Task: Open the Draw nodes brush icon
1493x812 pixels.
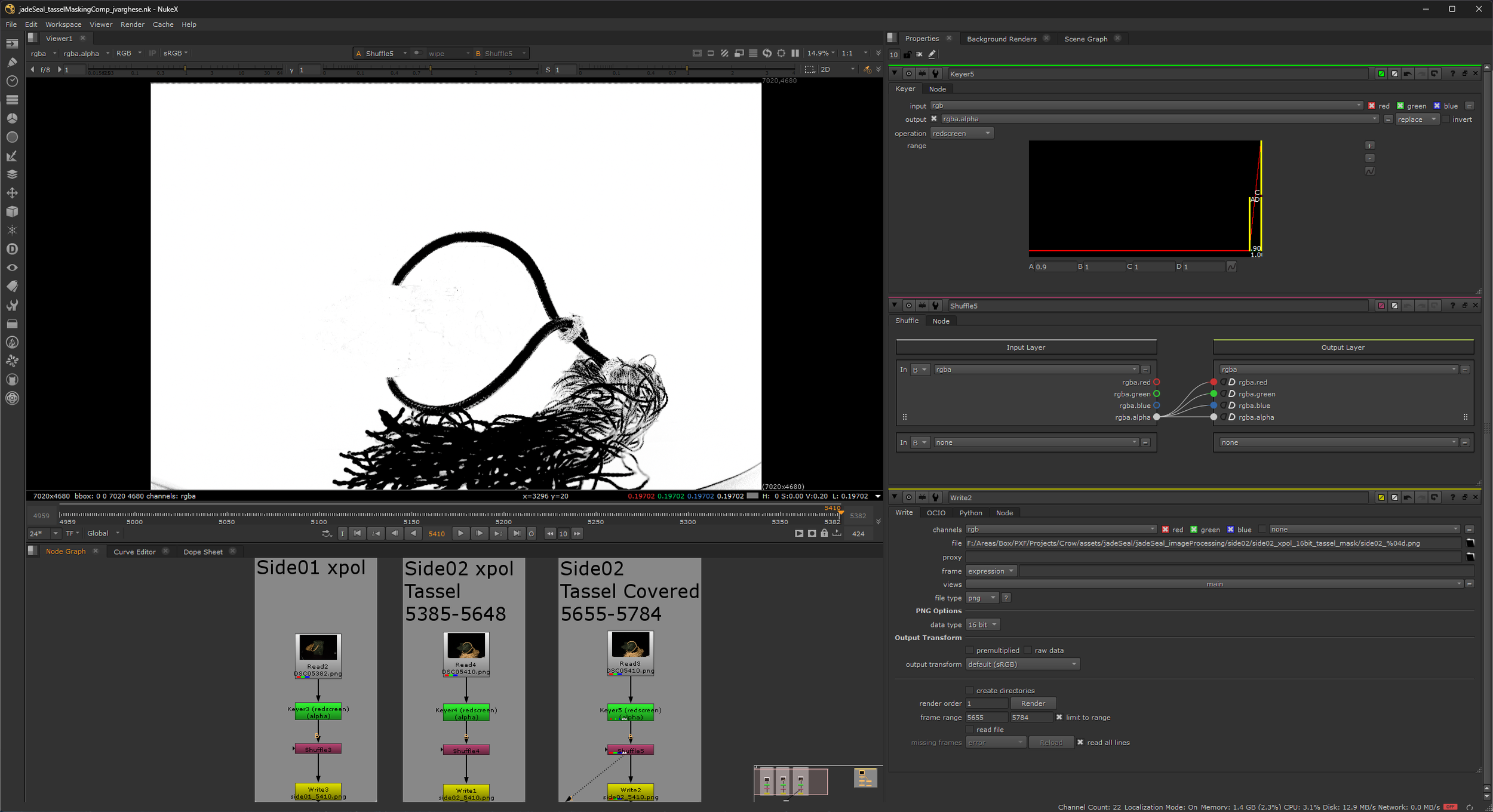Action: (x=12, y=62)
